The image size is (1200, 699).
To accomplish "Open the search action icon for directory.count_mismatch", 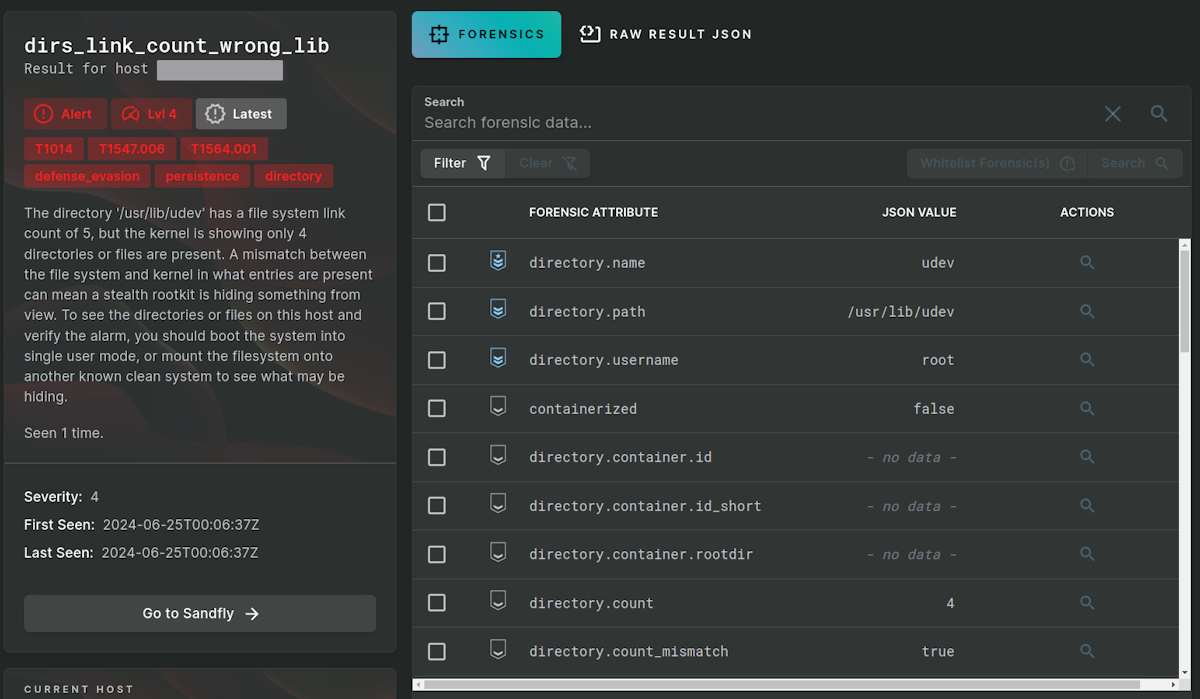I will [x=1087, y=651].
